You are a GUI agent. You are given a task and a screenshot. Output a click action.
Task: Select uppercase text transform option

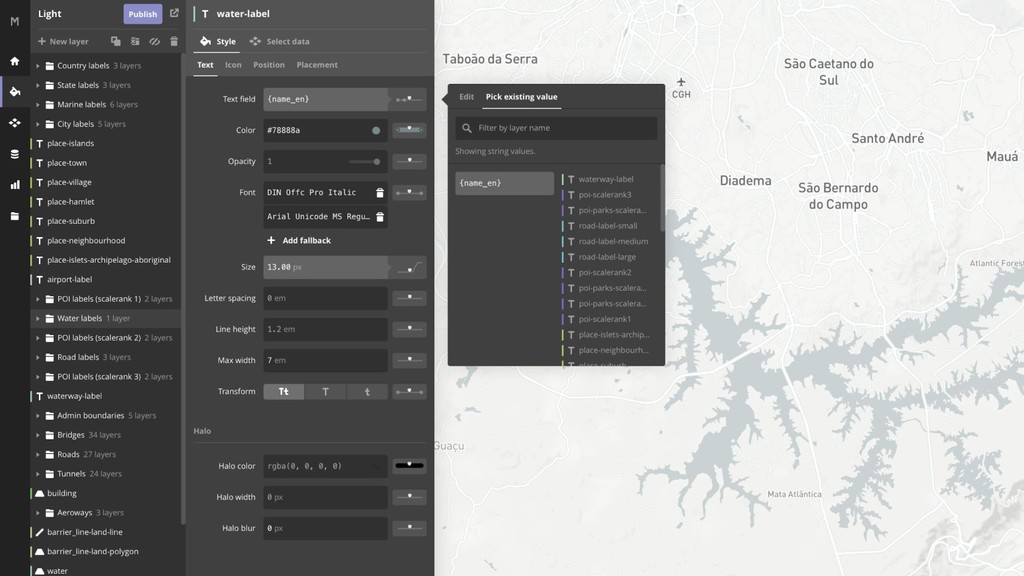[325, 392]
